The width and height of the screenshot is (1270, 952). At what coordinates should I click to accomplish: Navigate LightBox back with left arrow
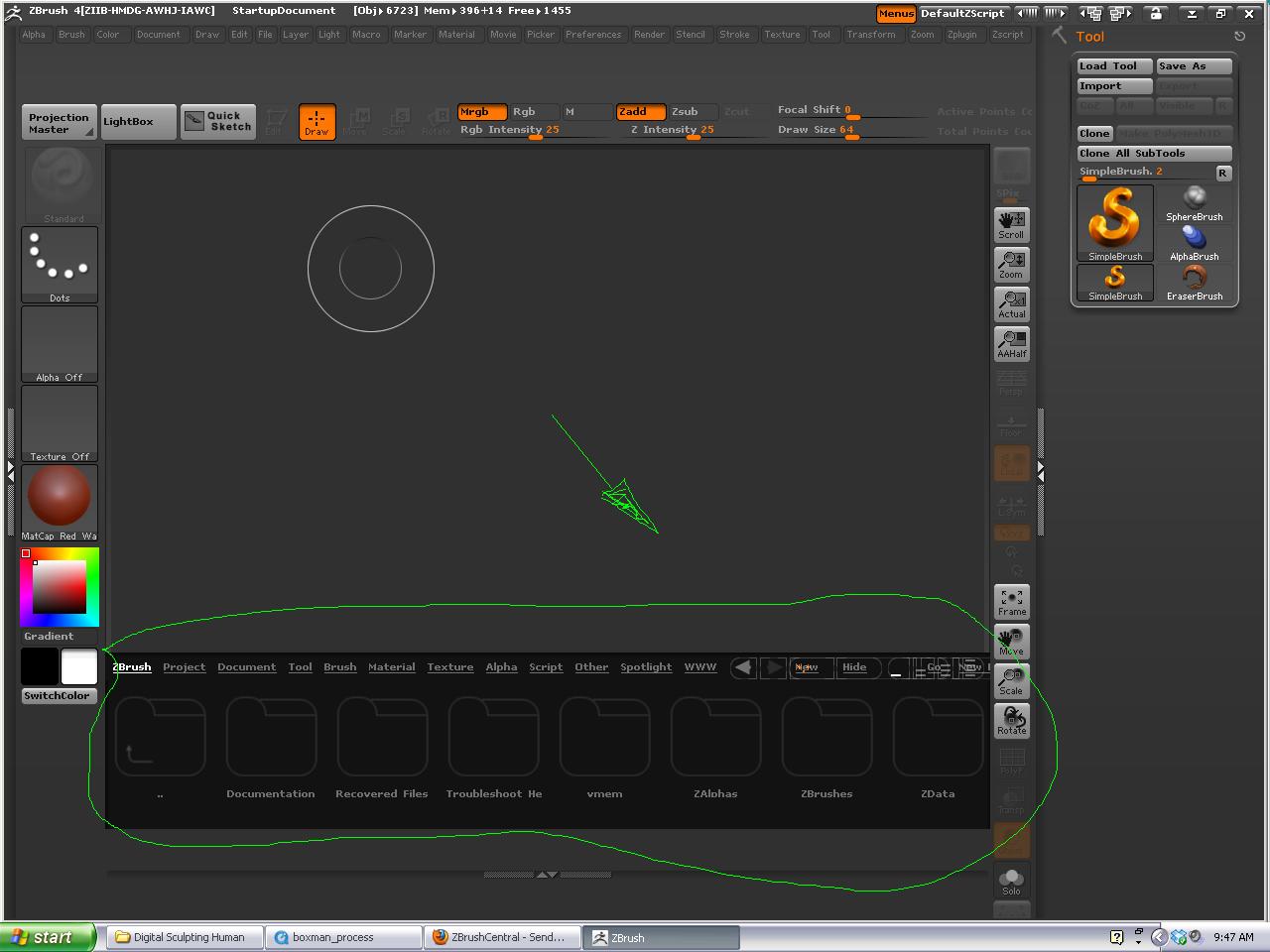(x=743, y=667)
